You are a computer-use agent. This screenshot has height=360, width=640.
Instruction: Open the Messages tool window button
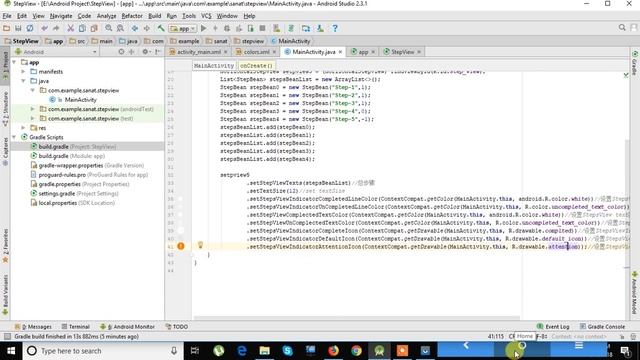[x=33, y=327]
